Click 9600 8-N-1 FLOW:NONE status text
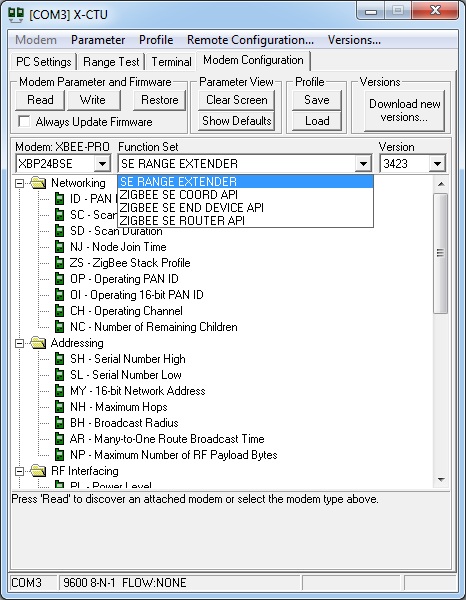 (125, 582)
